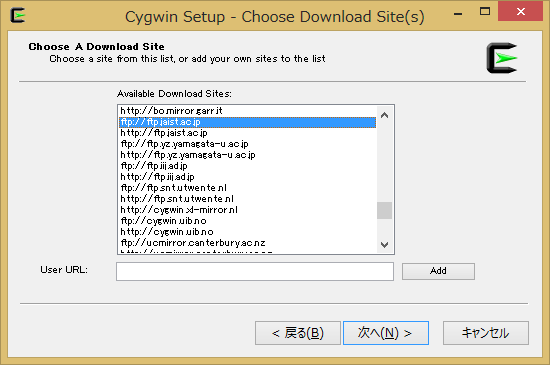Click the site list scrollbar thumb
The image size is (550, 365).
click(x=384, y=210)
